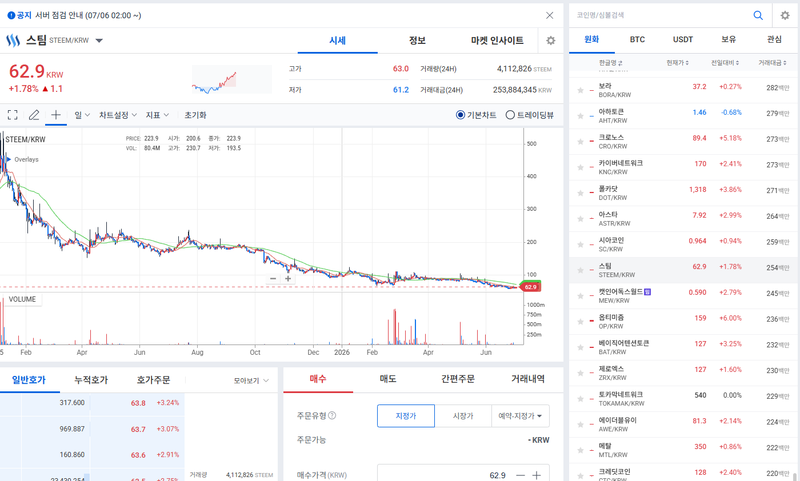Open the gear settings beside 마켓 인사이트

pos(551,40)
